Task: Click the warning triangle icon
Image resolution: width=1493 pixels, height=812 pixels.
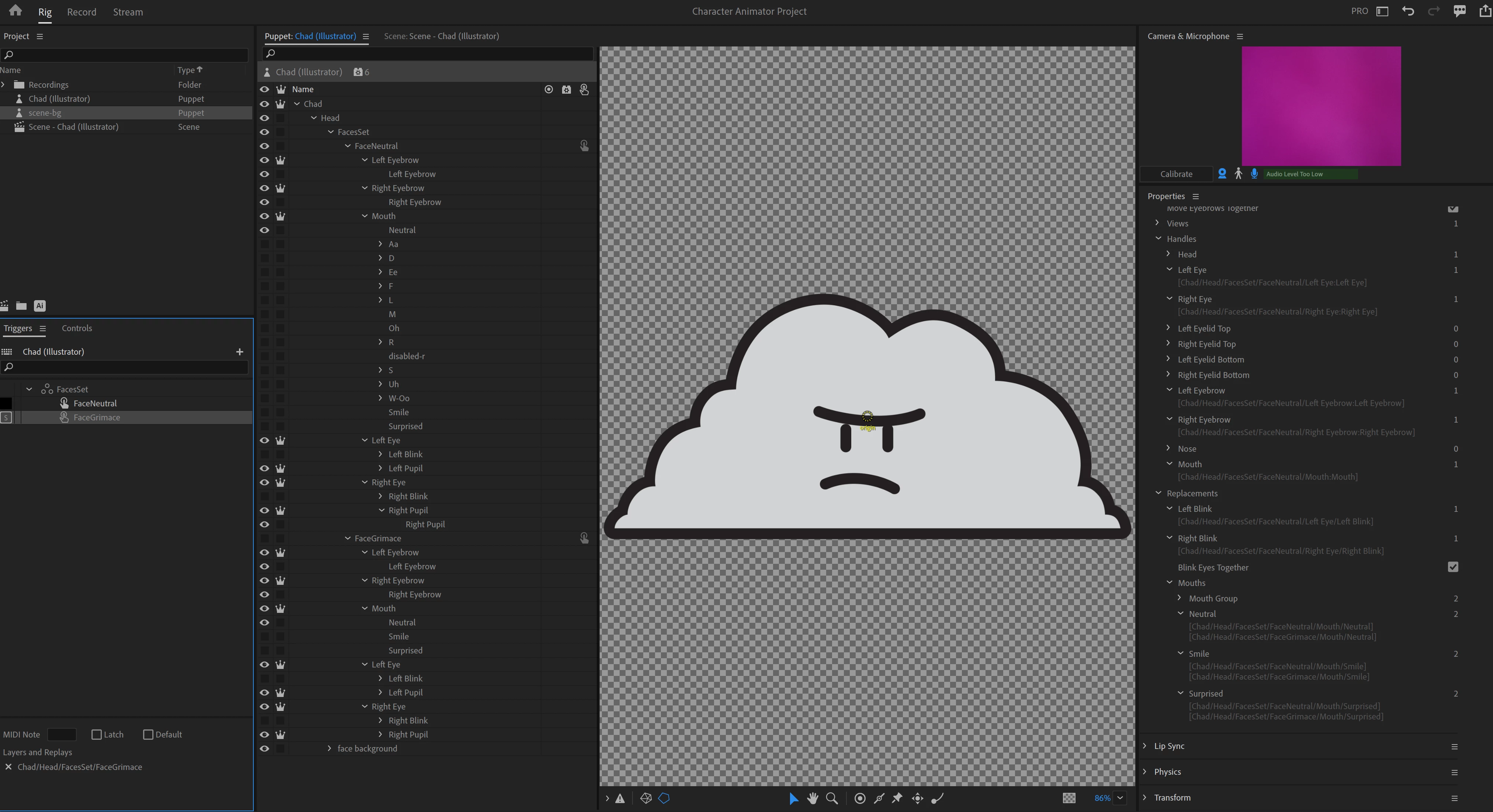Action: coord(620,798)
